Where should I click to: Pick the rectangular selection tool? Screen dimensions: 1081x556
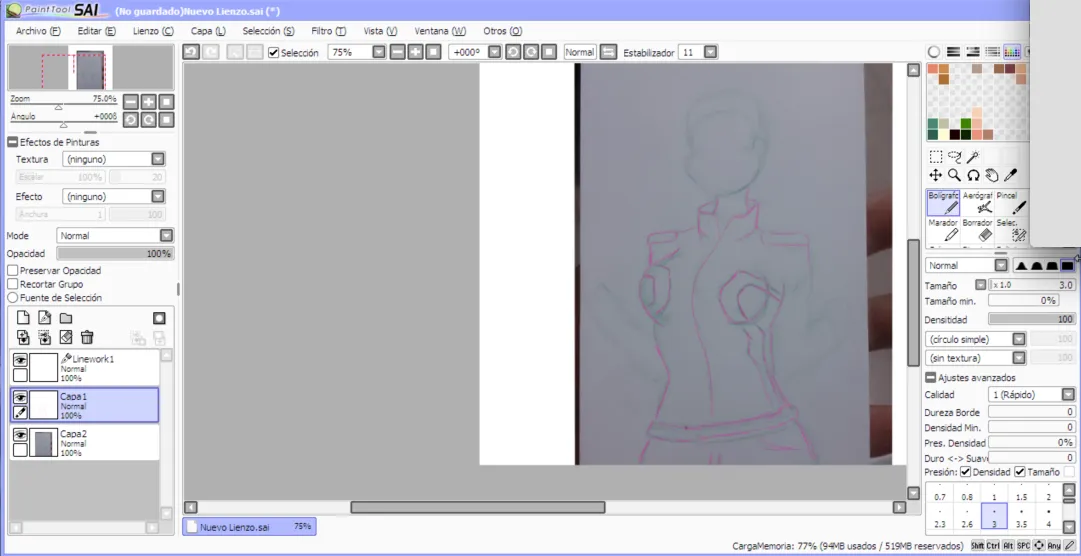(x=936, y=157)
